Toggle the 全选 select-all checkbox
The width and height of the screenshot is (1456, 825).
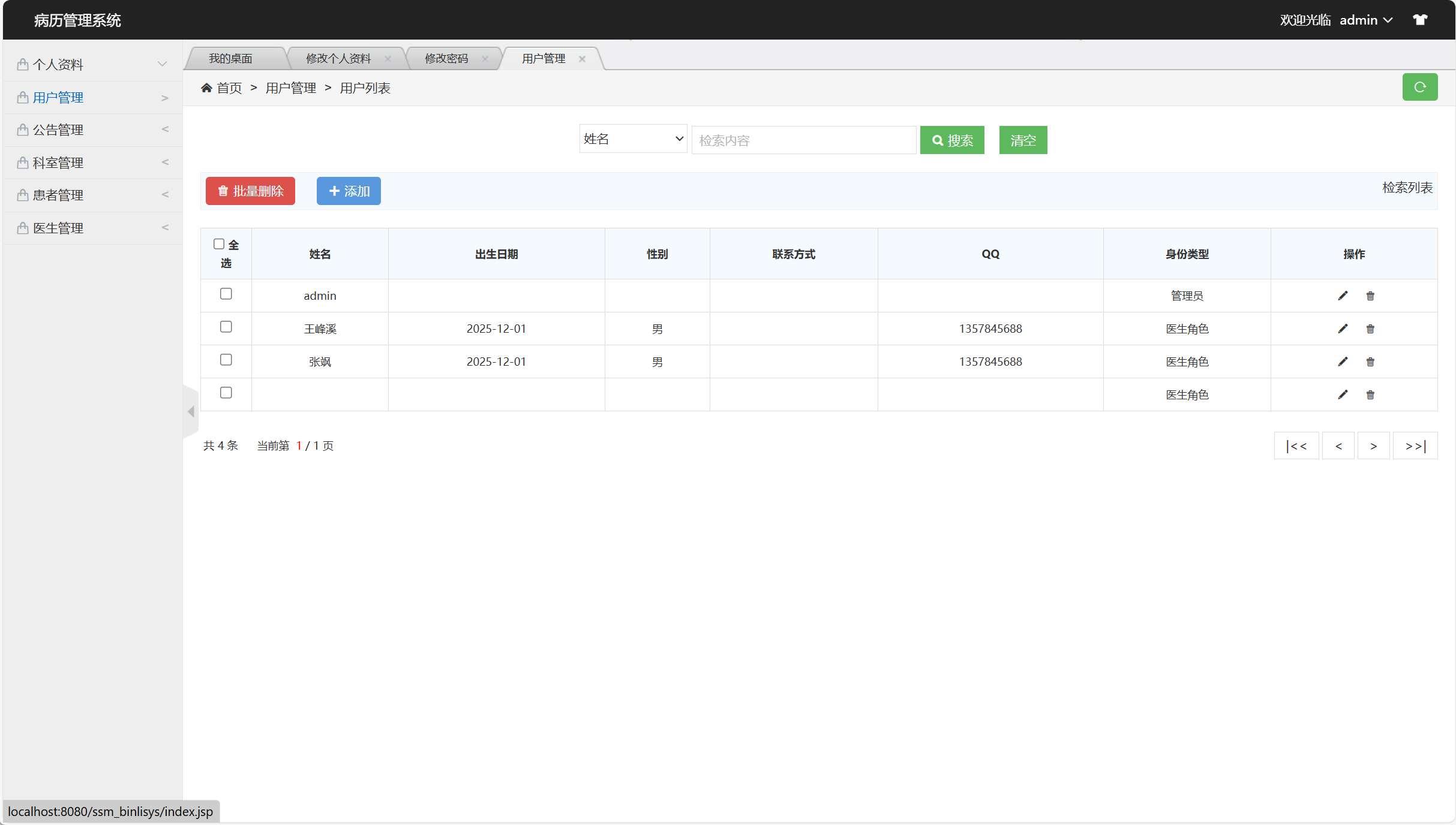tap(219, 244)
